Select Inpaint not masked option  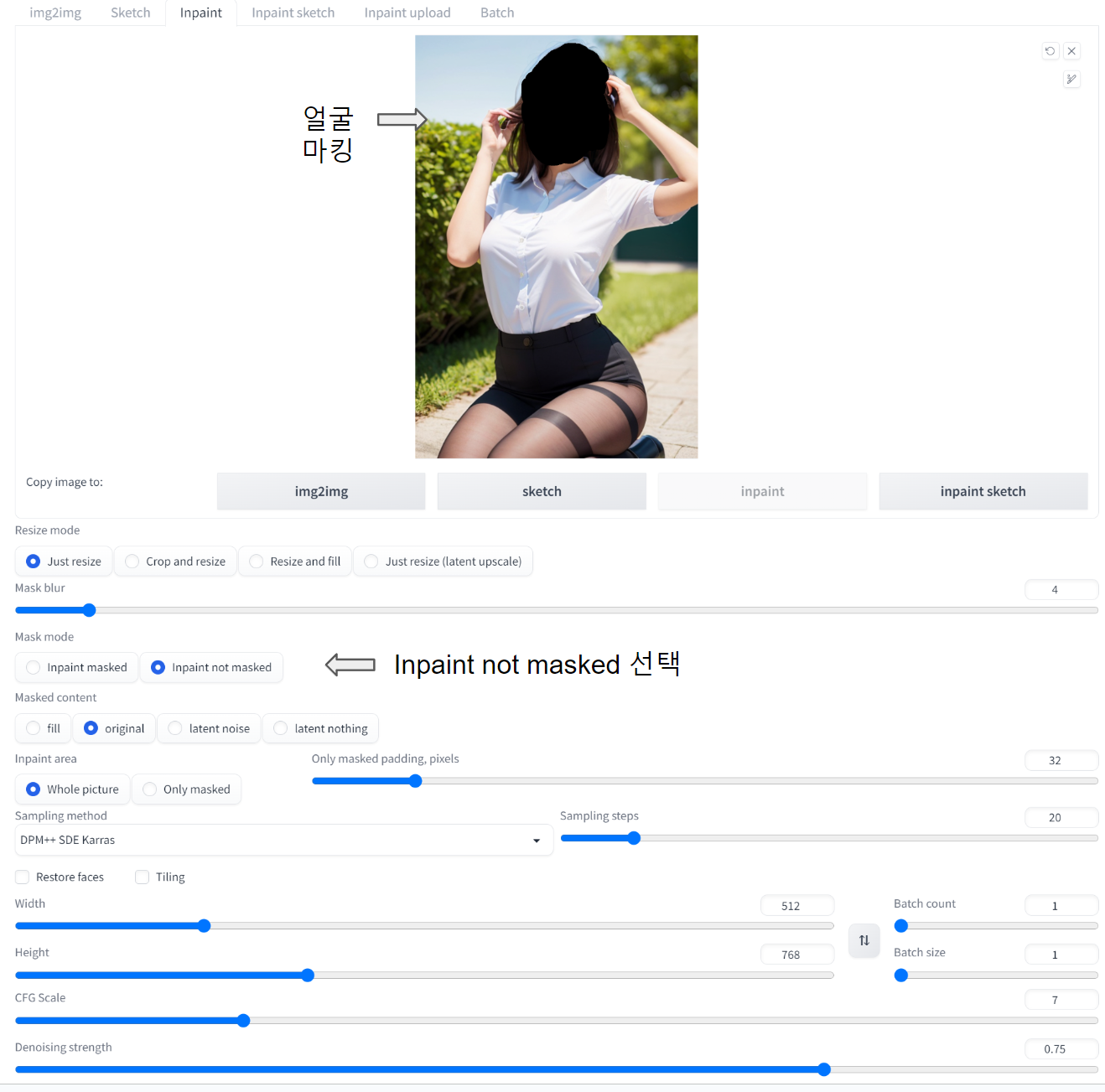pos(211,667)
